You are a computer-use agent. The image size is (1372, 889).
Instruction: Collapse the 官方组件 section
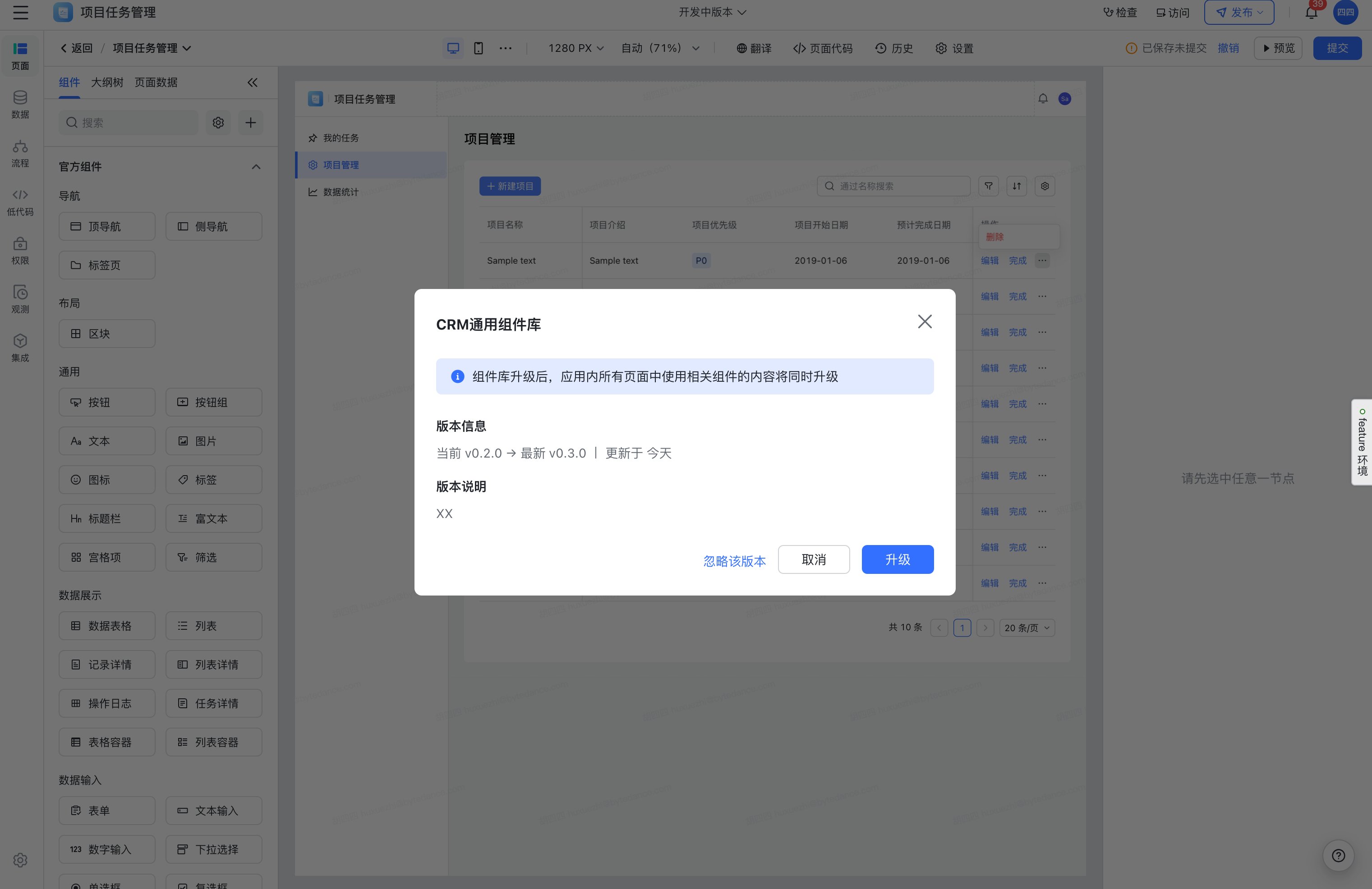tap(256, 166)
